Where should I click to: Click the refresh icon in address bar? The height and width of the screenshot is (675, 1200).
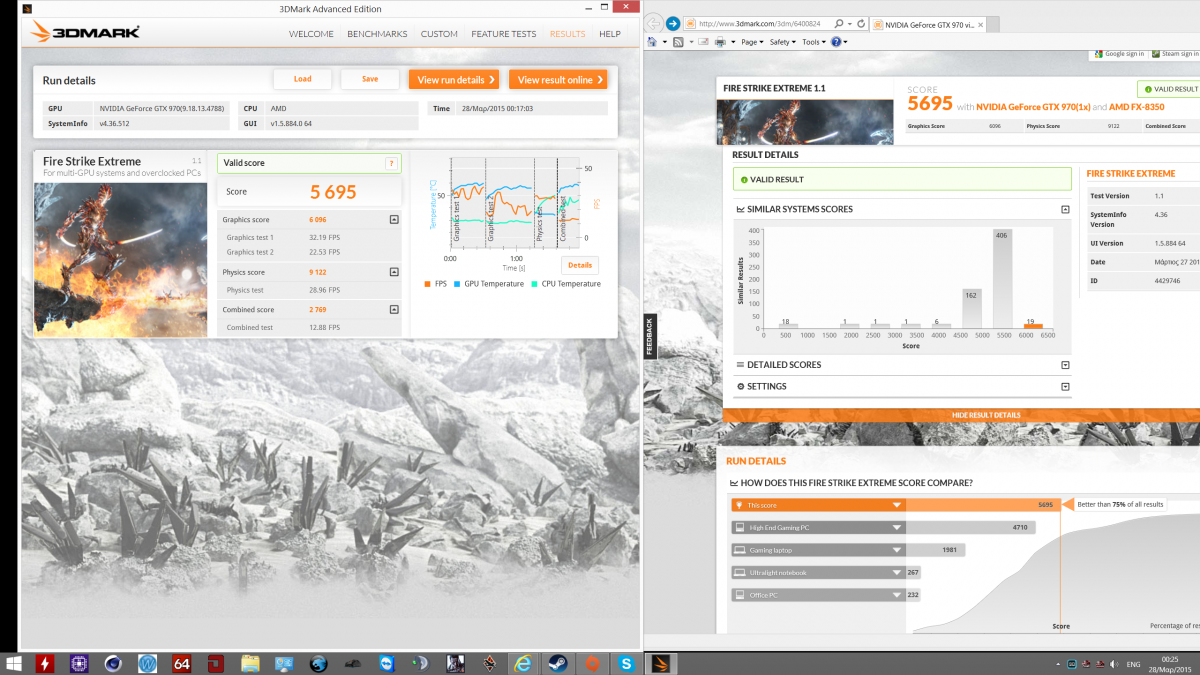pos(862,23)
